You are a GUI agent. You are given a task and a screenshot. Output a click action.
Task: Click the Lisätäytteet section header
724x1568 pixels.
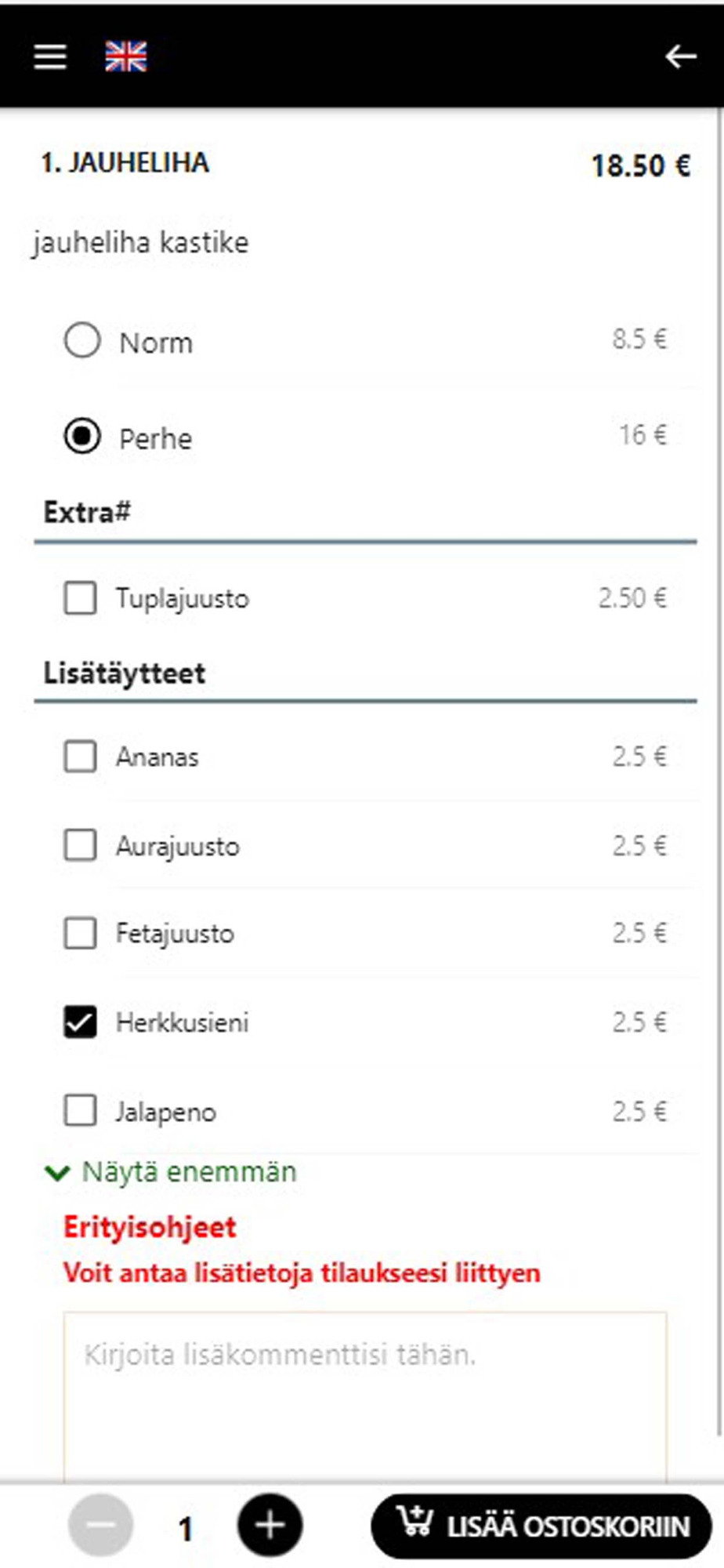tap(125, 673)
